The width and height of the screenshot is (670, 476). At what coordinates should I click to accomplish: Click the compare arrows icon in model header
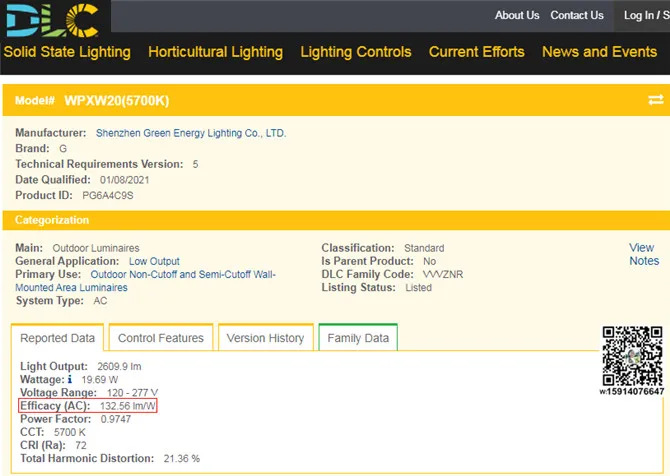[x=655, y=100]
